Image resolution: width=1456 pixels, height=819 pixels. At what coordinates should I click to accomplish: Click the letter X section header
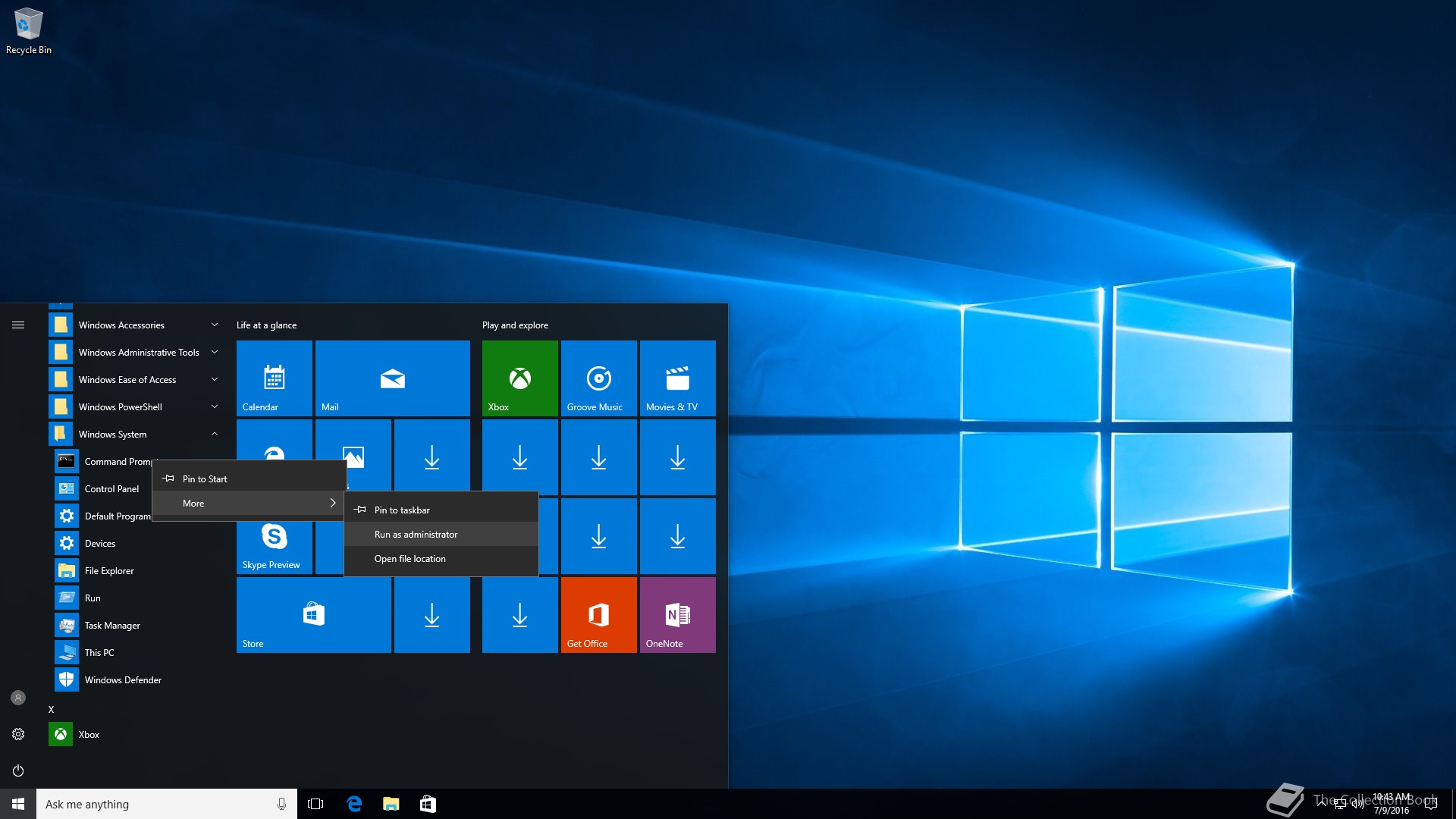pos(52,710)
